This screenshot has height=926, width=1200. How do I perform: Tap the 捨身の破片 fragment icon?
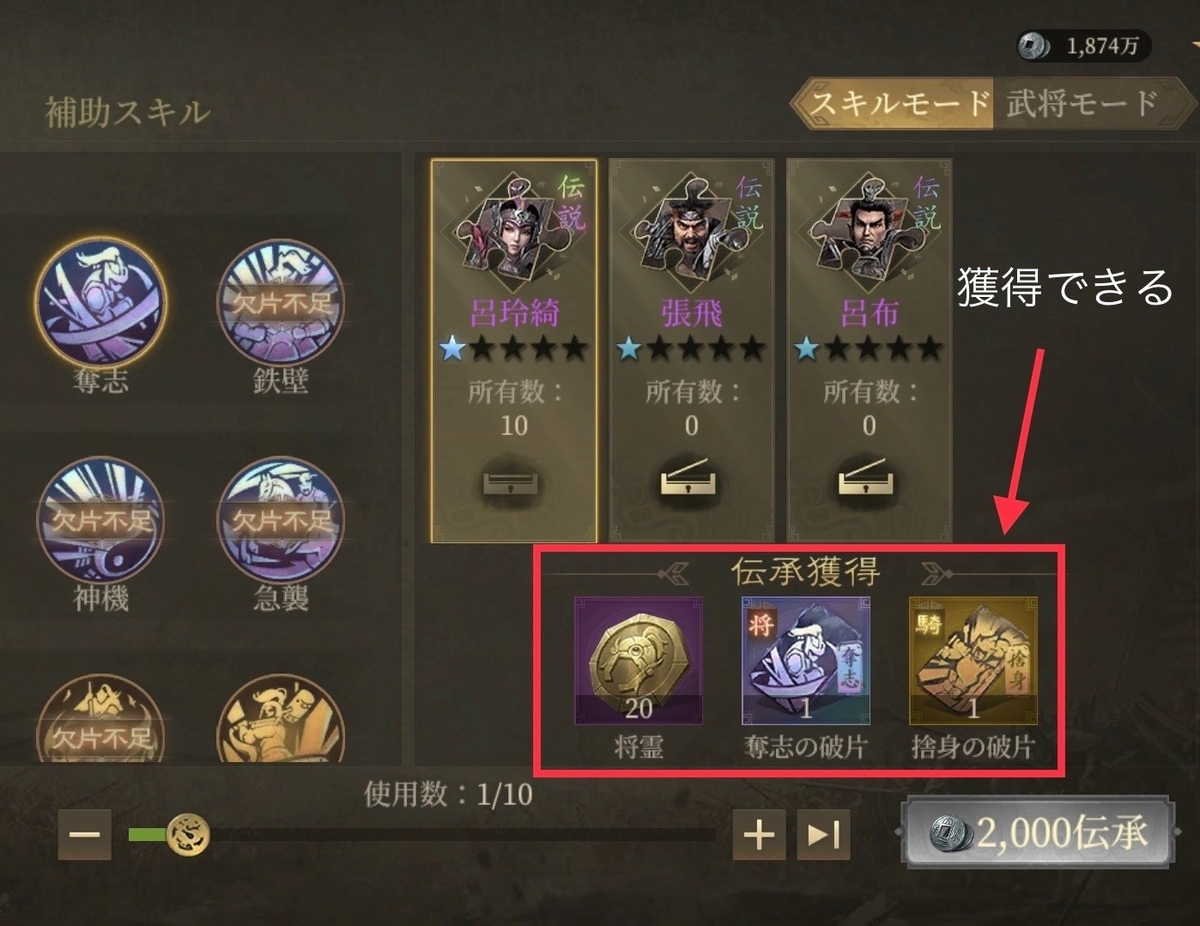click(x=973, y=660)
